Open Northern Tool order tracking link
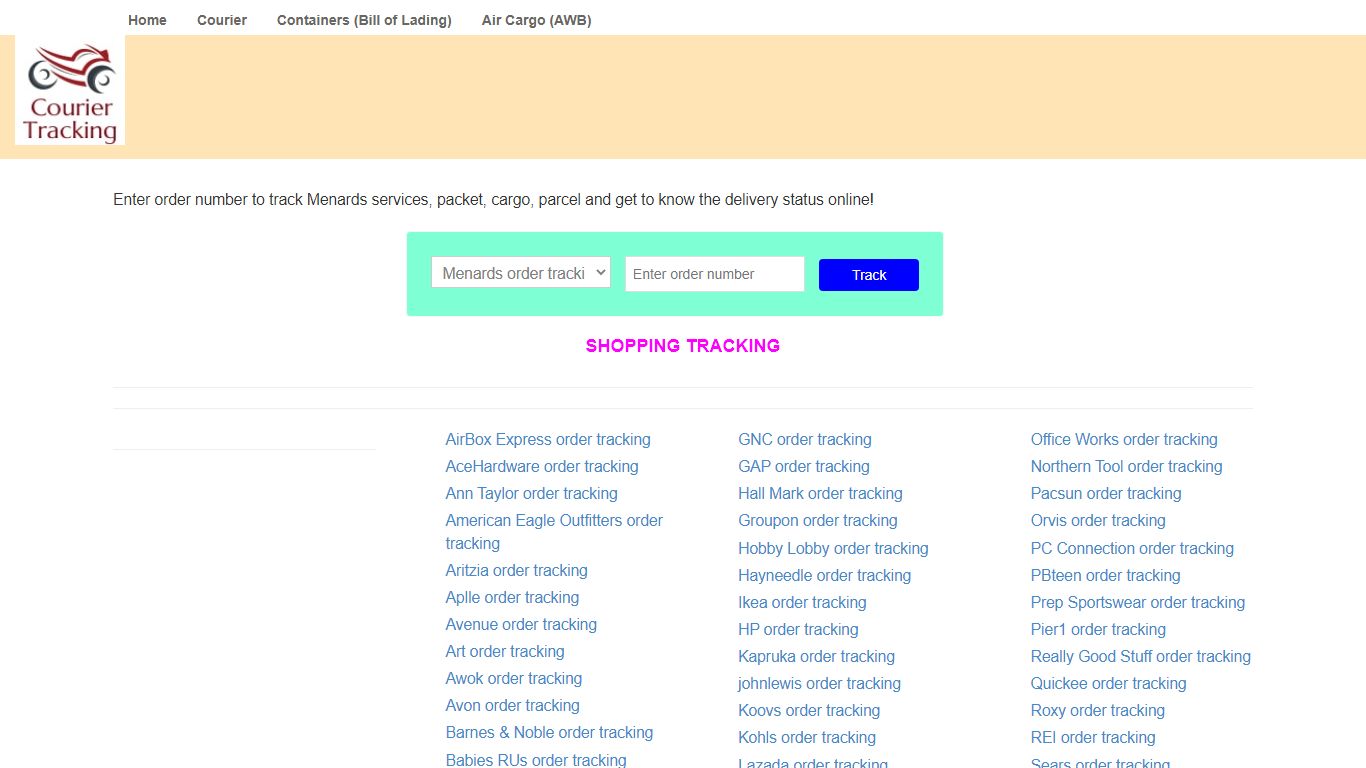Screen dimensions: 1366x768 coord(1127,466)
